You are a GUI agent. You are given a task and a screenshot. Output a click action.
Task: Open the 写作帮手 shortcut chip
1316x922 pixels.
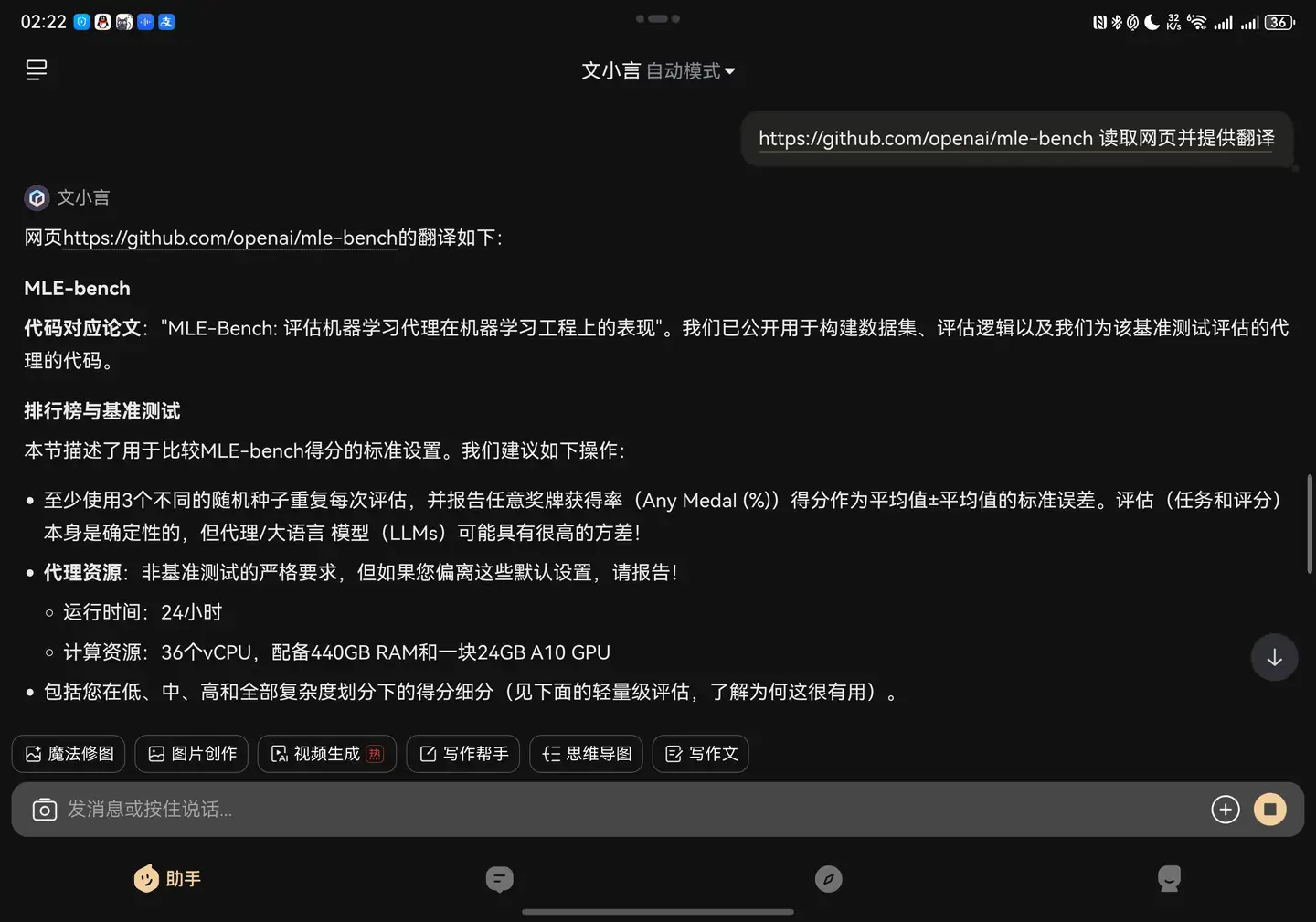tap(463, 754)
